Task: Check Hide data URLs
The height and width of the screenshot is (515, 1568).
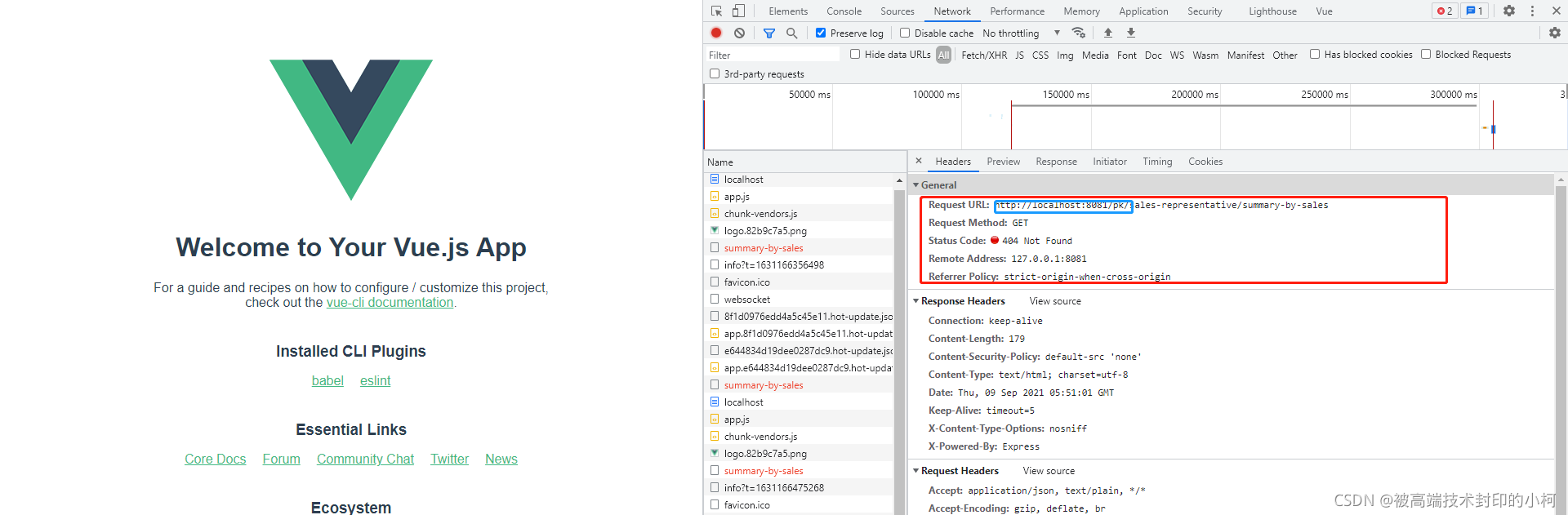Action: pos(855,54)
